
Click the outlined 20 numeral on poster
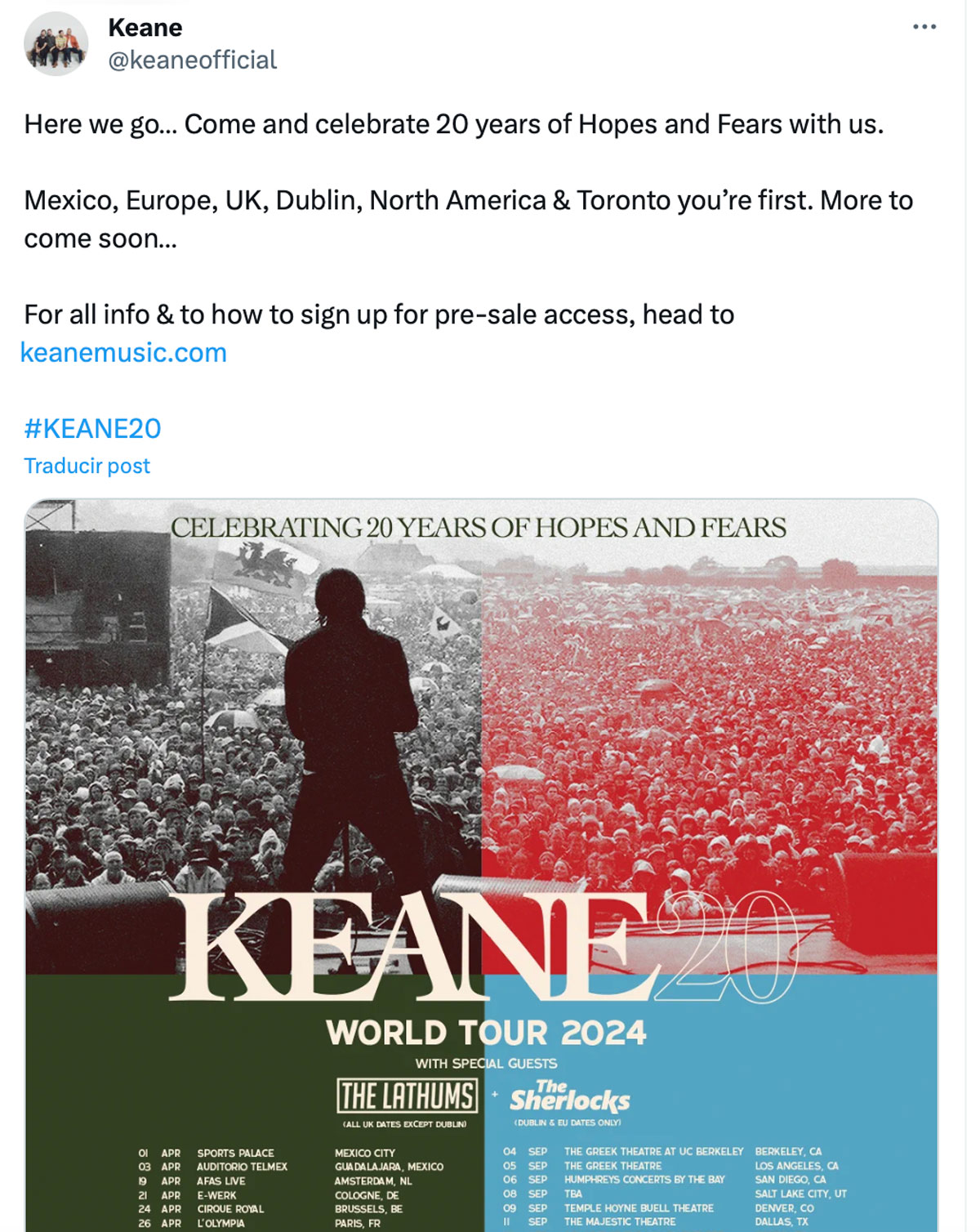(x=727, y=948)
